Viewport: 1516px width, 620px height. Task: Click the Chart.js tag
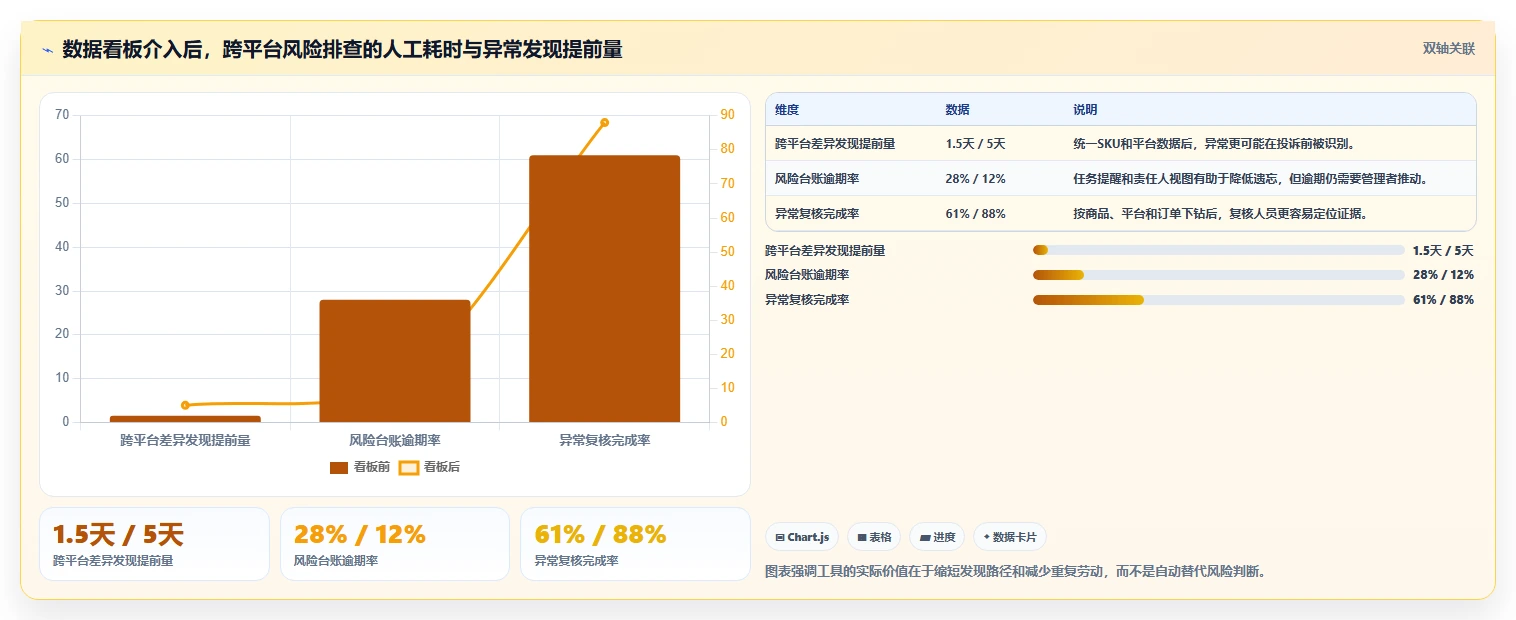coord(802,537)
